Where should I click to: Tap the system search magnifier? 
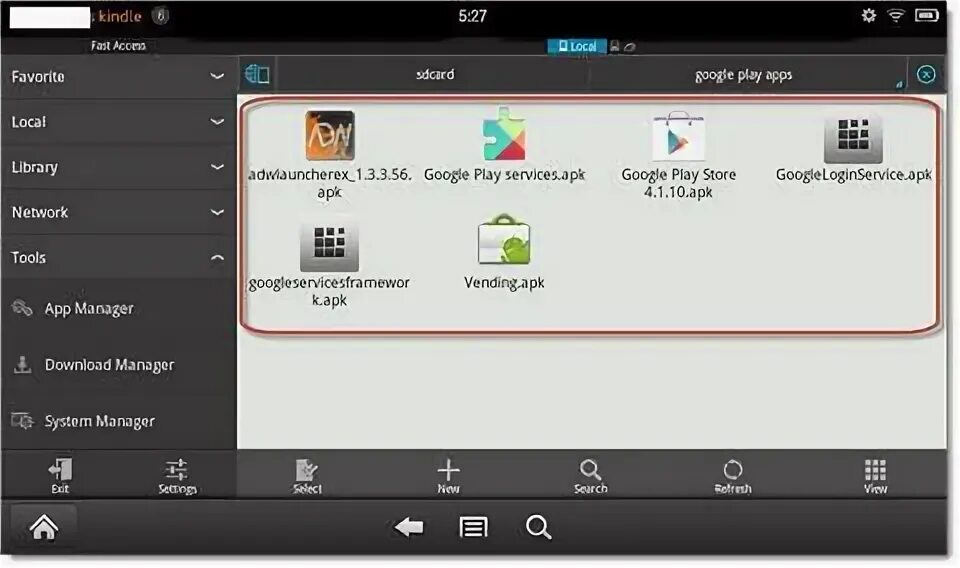click(x=539, y=527)
